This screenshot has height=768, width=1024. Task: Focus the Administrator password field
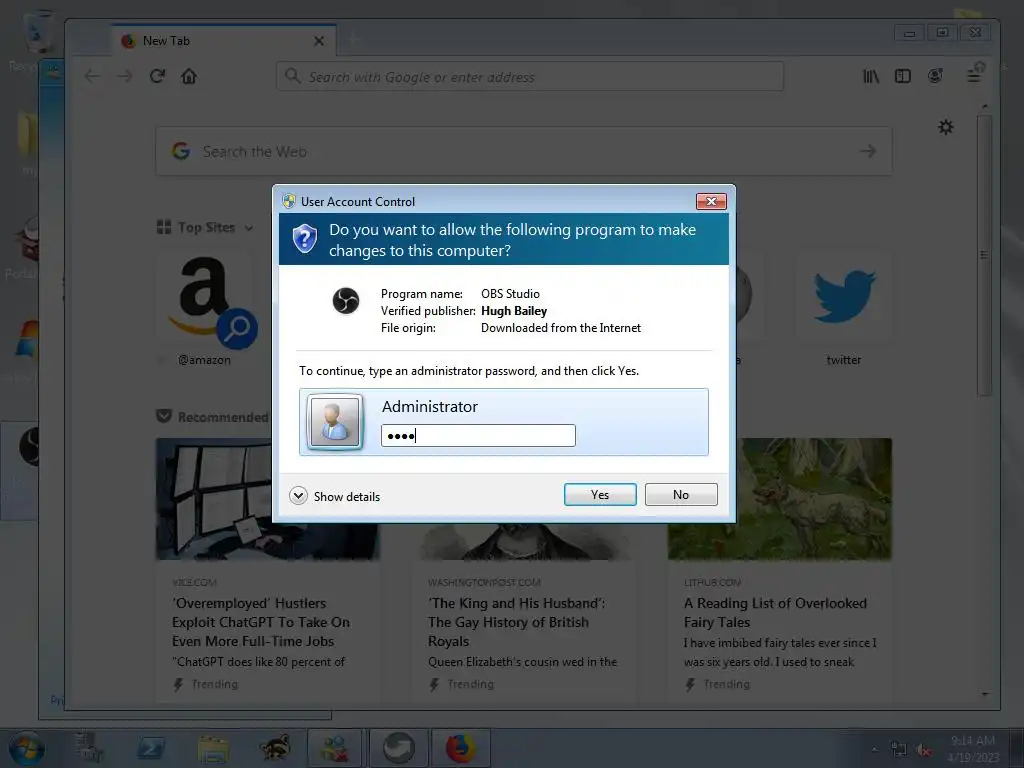pos(478,436)
